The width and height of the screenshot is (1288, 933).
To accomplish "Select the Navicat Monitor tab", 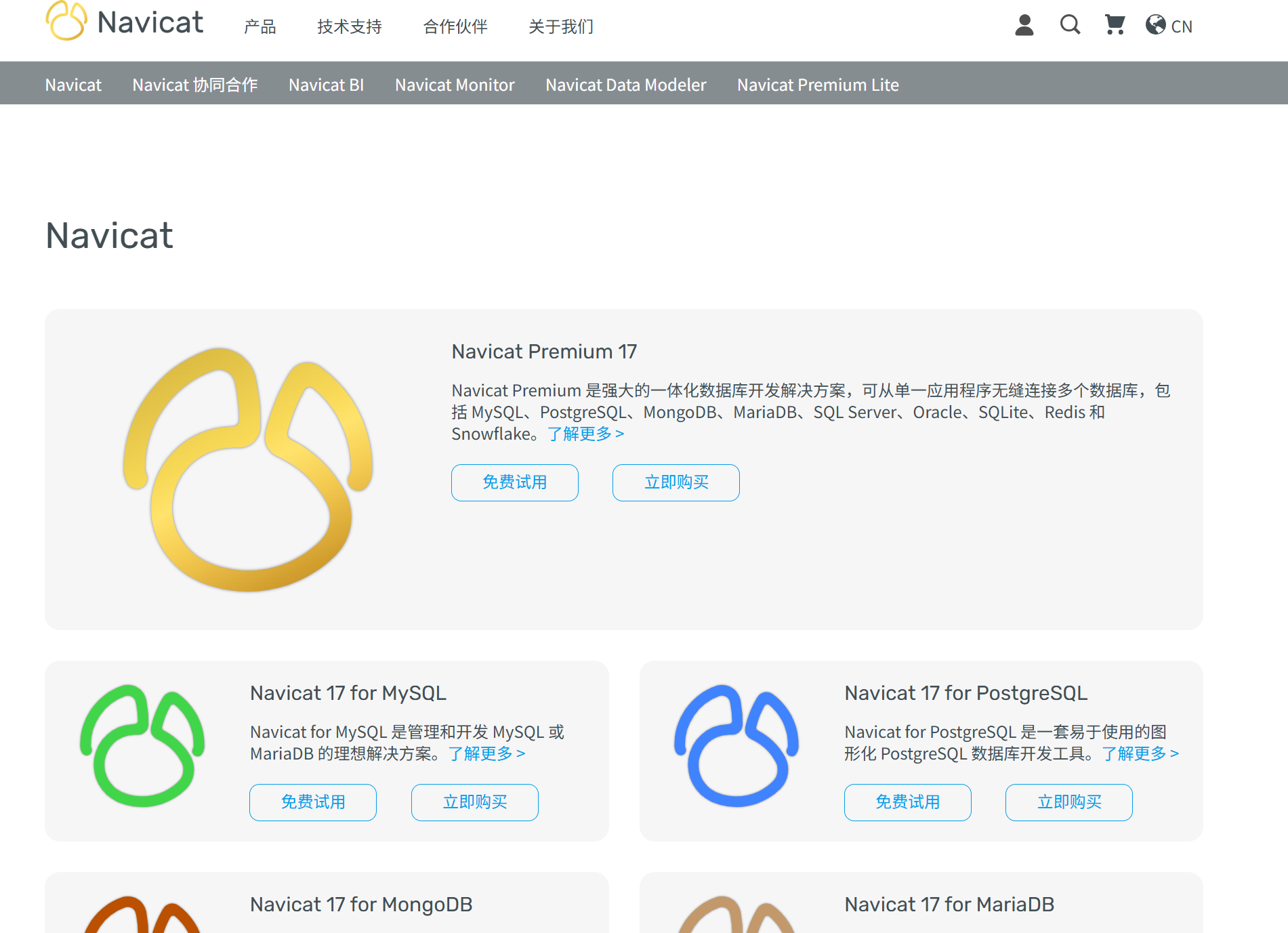I will [455, 85].
